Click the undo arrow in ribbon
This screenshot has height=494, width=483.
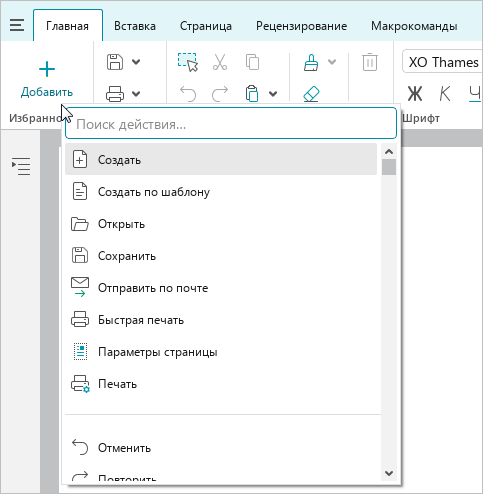pos(188,94)
